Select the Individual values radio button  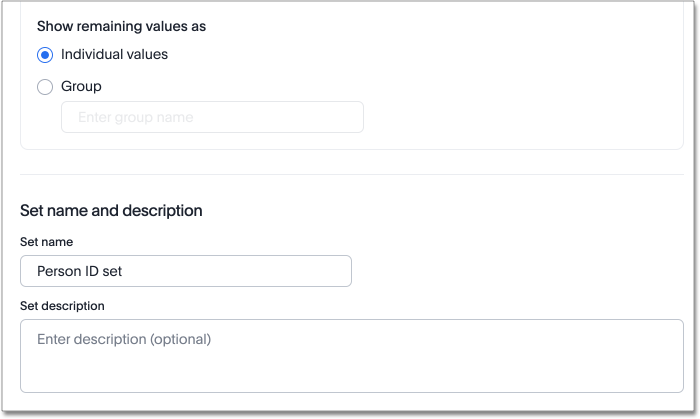point(45,55)
